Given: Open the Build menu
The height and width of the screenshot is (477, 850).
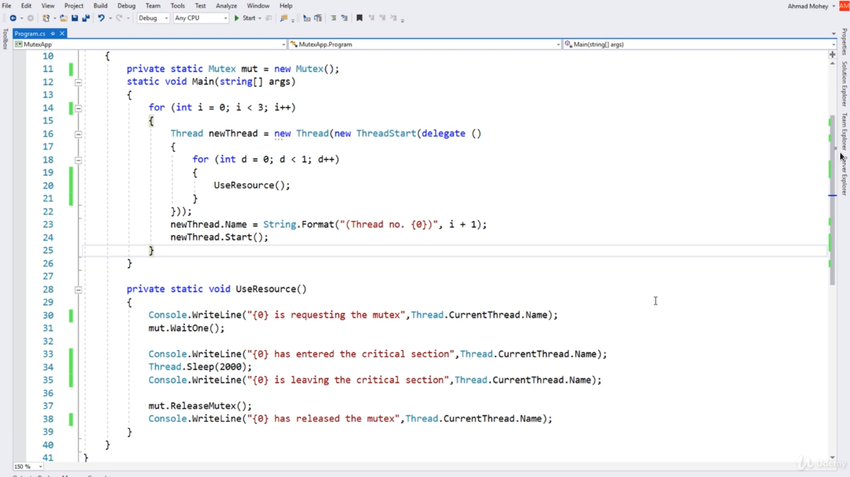Looking at the screenshot, I should pyautogui.click(x=100, y=6).
